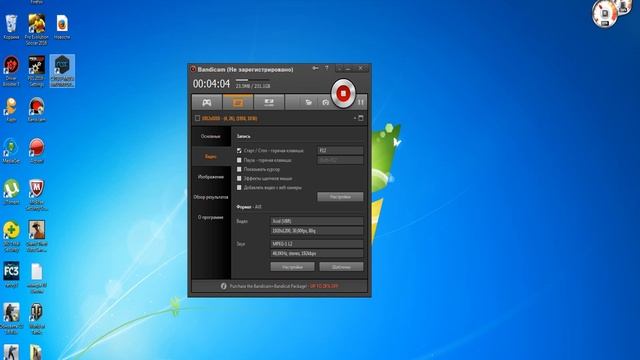Open Pro Evolution Soccer 2016 desktop shortcut
The image size is (640, 360).
click(36, 29)
